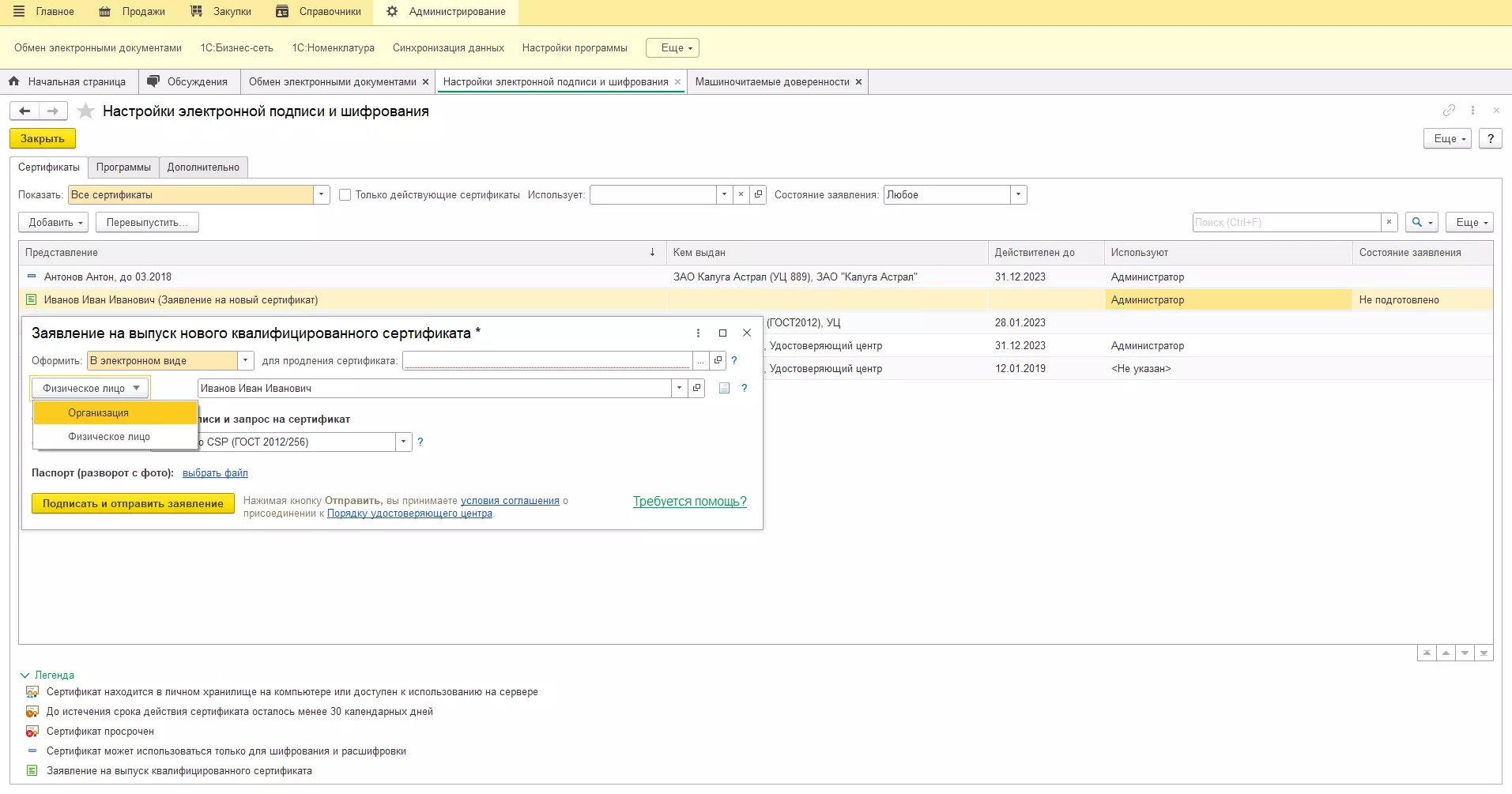
Task: Enable Только действующие сертификаты checkbox
Action: (x=345, y=195)
